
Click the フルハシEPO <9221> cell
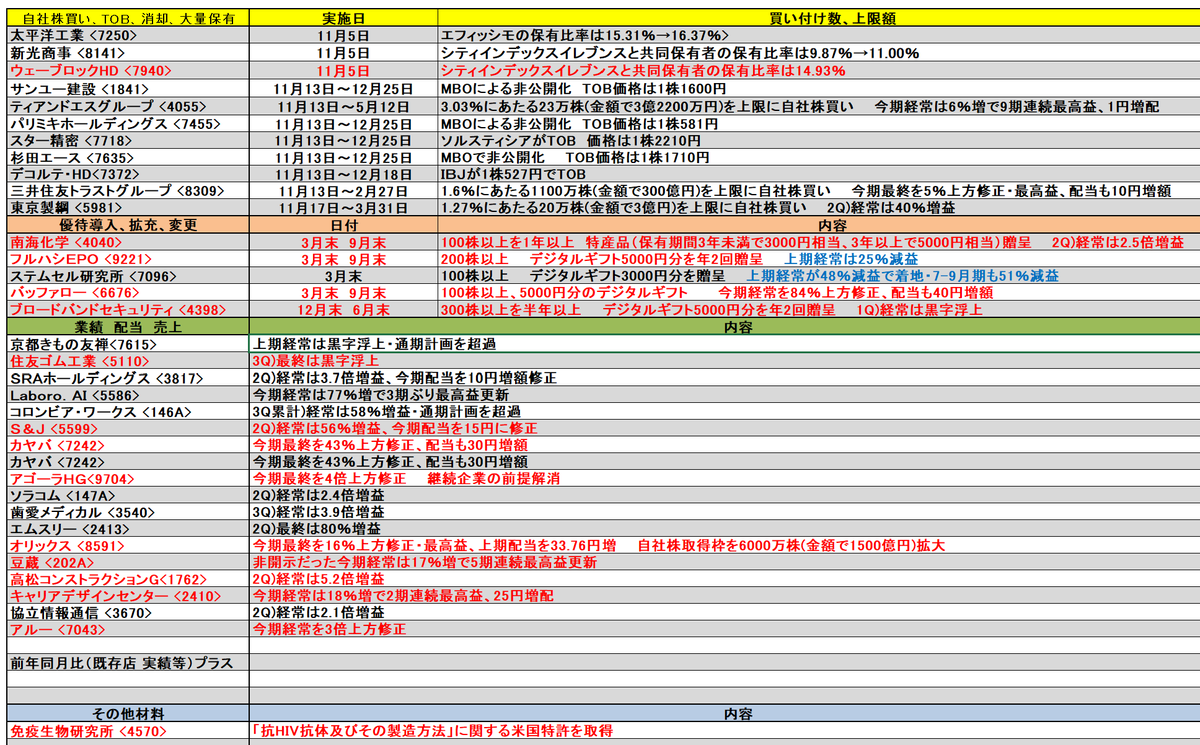pos(127,259)
